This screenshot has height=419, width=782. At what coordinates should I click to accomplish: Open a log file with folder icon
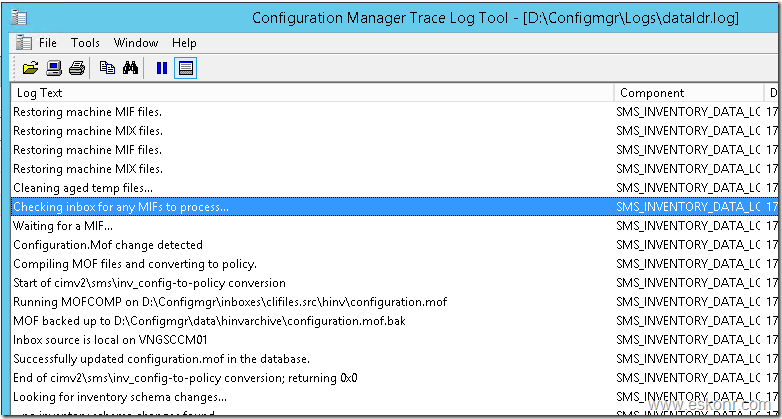(30, 68)
